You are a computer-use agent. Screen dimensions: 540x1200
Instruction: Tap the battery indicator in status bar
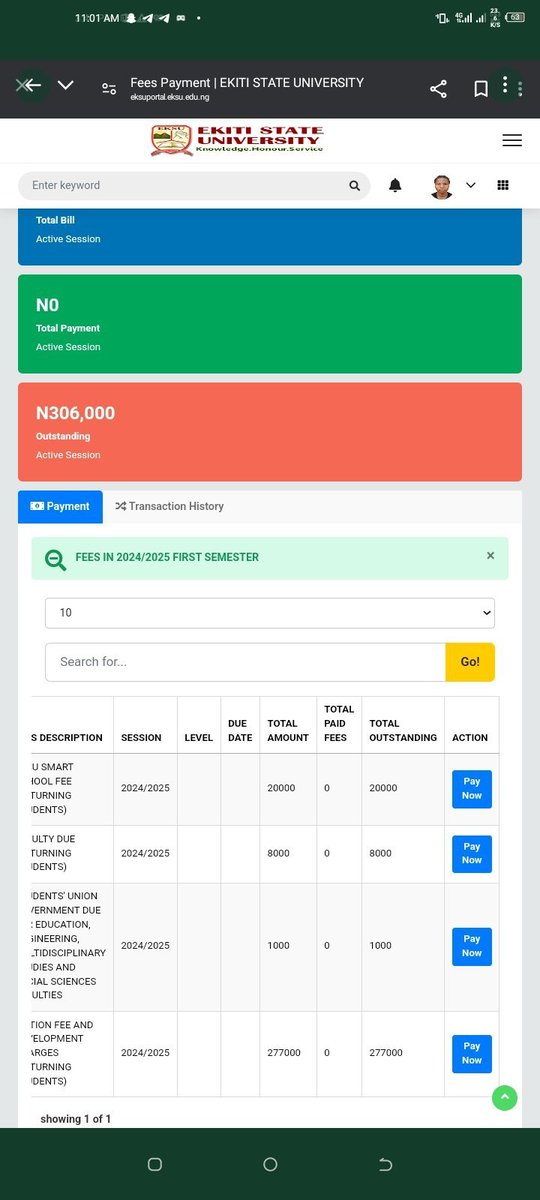515,17
